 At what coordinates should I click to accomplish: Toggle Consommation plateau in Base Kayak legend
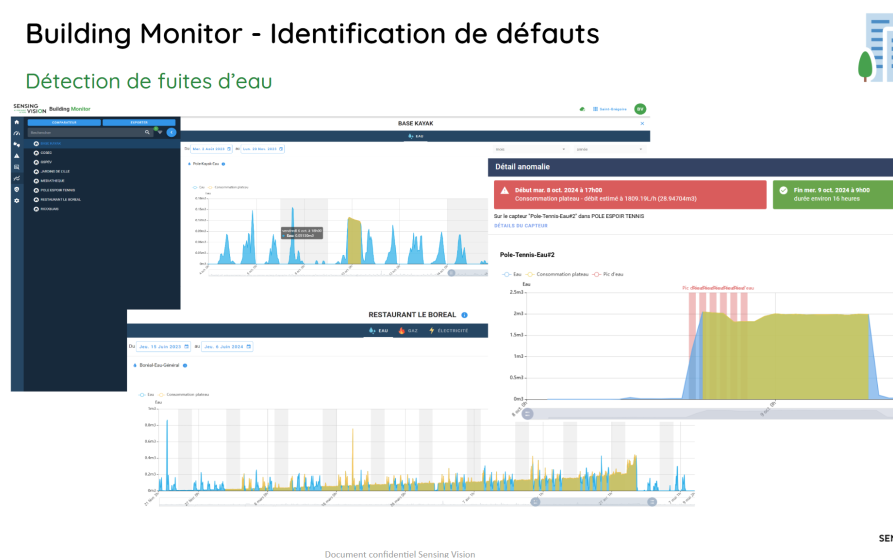pos(228,187)
